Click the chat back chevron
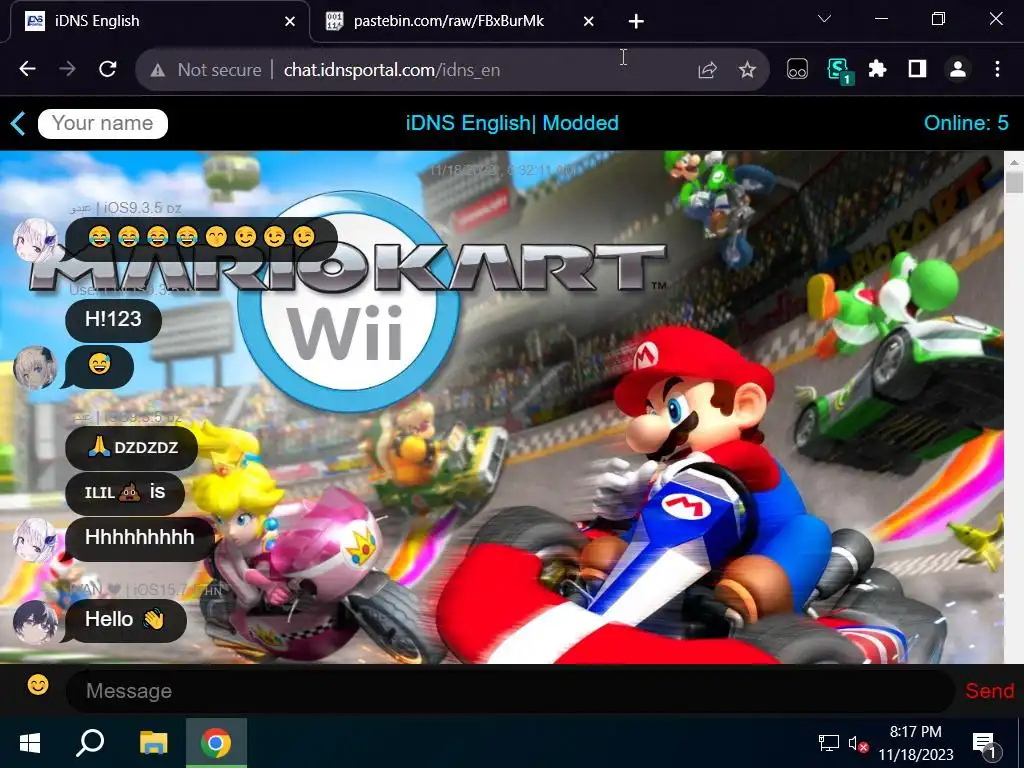 (x=18, y=123)
